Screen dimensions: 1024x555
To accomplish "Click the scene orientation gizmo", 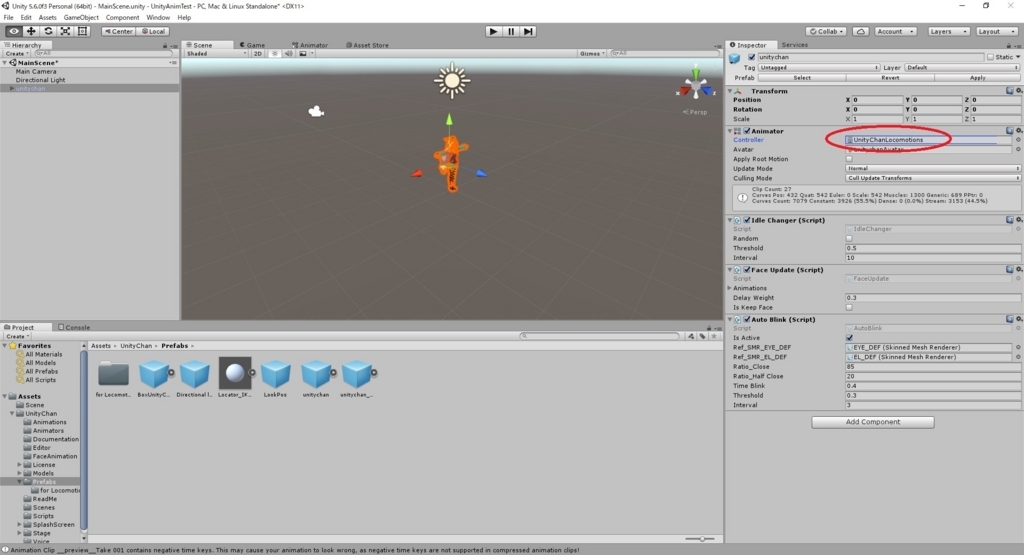I will pos(696,85).
